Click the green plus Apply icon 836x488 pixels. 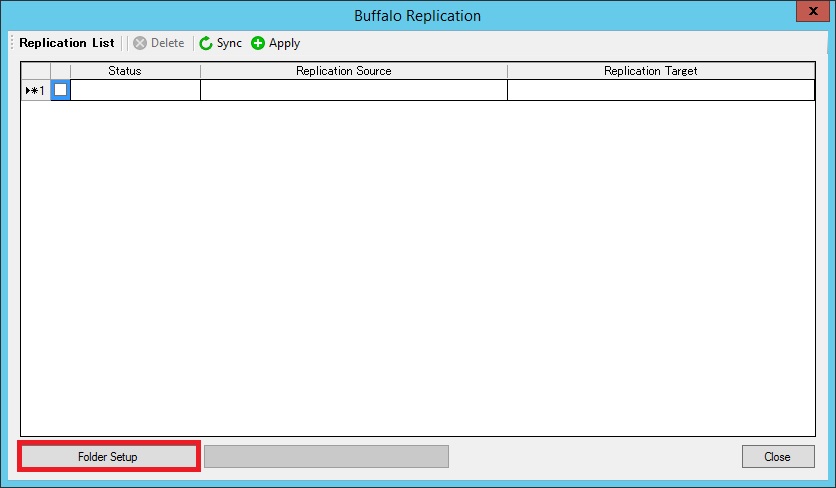[x=258, y=43]
